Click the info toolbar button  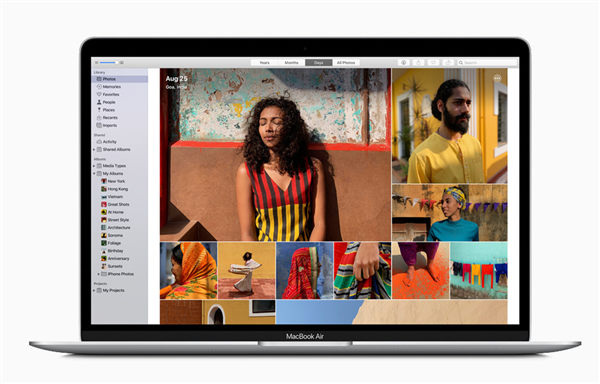pos(403,63)
